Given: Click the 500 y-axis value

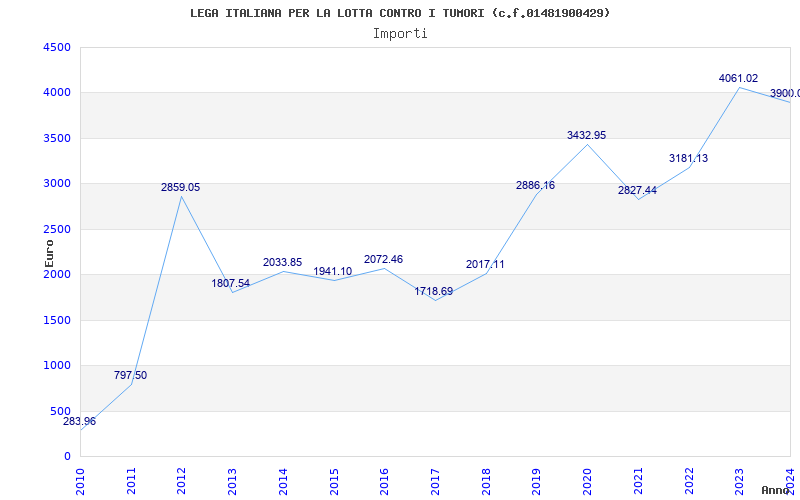Looking at the screenshot, I should [61, 411].
